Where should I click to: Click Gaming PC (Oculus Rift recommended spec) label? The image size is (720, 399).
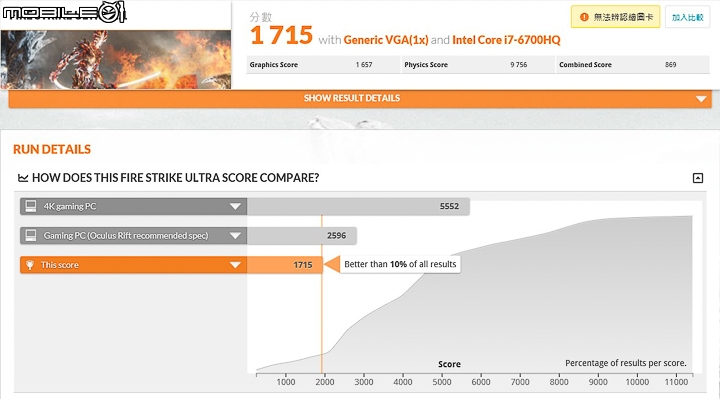126,236
